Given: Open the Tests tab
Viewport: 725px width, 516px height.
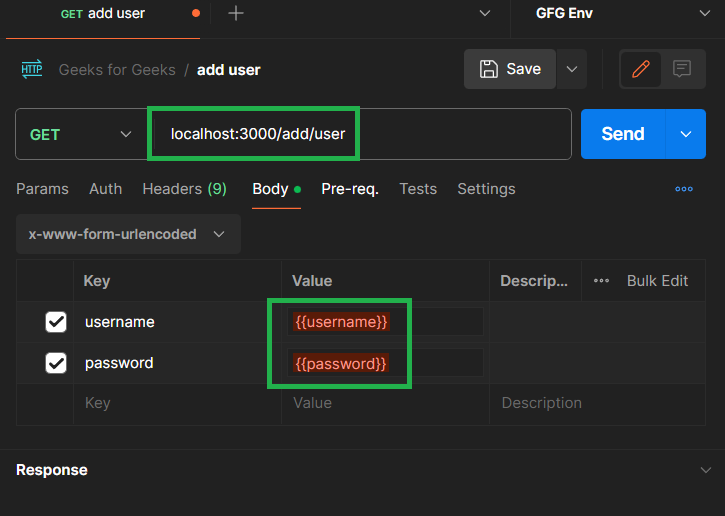Looking at the screenshot, I should (418, 189).
